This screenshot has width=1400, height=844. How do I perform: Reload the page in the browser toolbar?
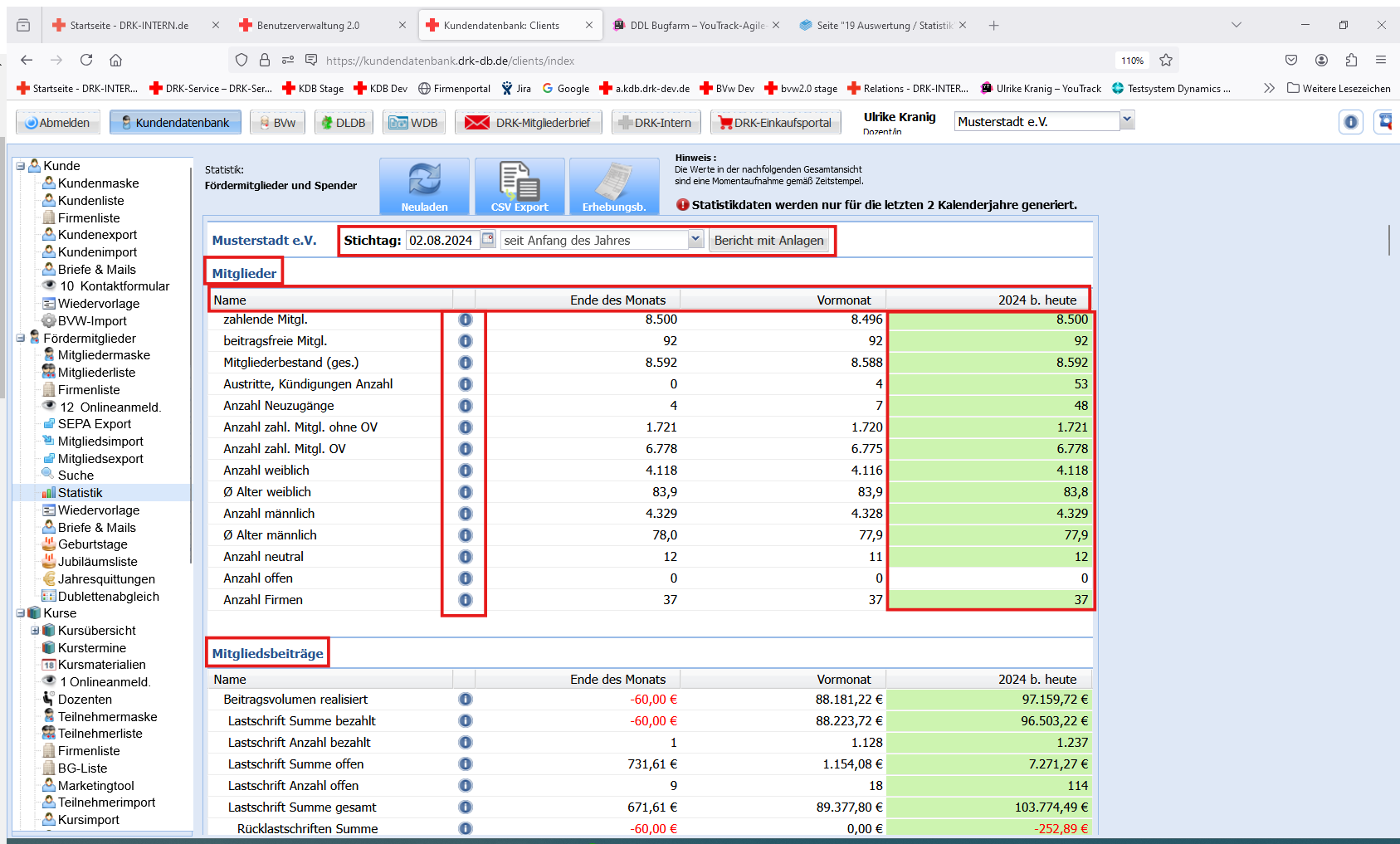point(86,60)
